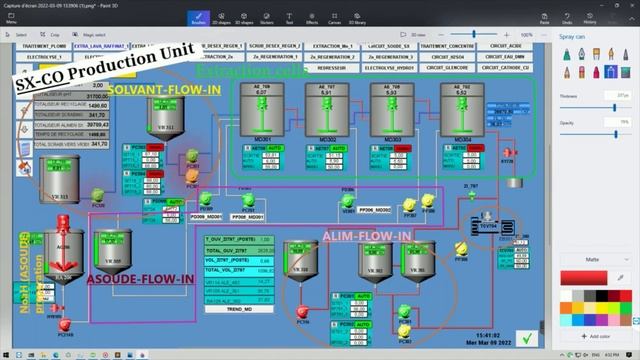Click the Add color button
Viewport: 640px width, 360px height.
coord(596,336)
